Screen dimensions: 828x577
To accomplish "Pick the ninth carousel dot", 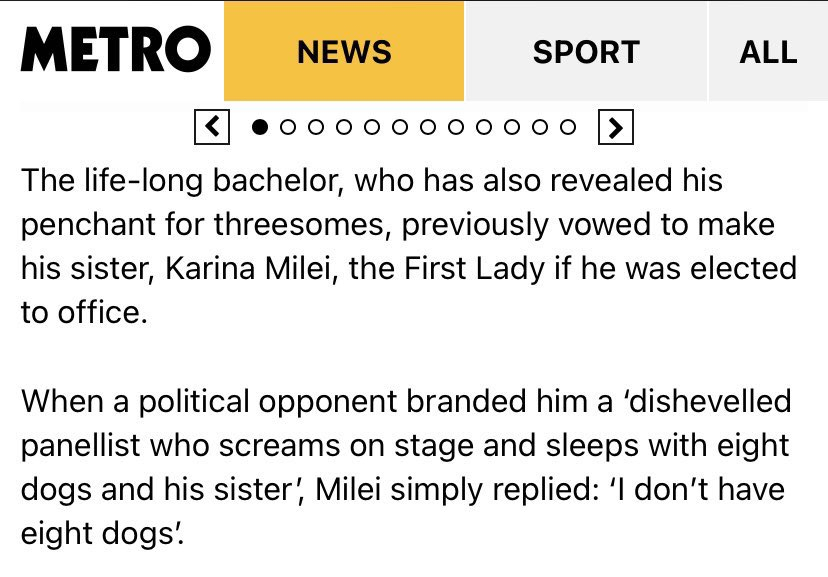I will [484, 127].
